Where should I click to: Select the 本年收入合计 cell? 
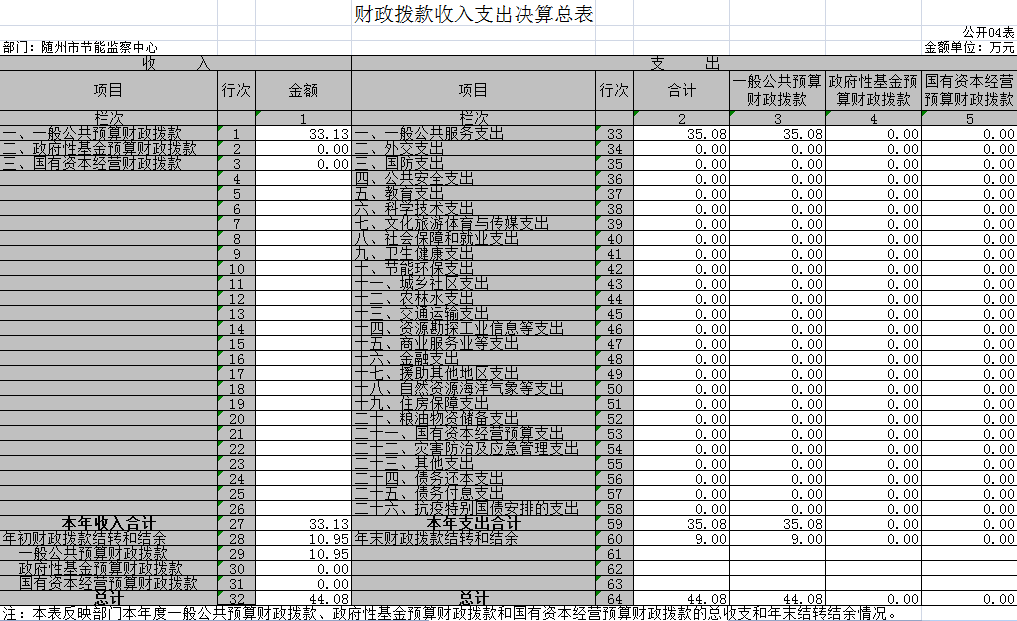pyautogui.click(x=109, y=524)
